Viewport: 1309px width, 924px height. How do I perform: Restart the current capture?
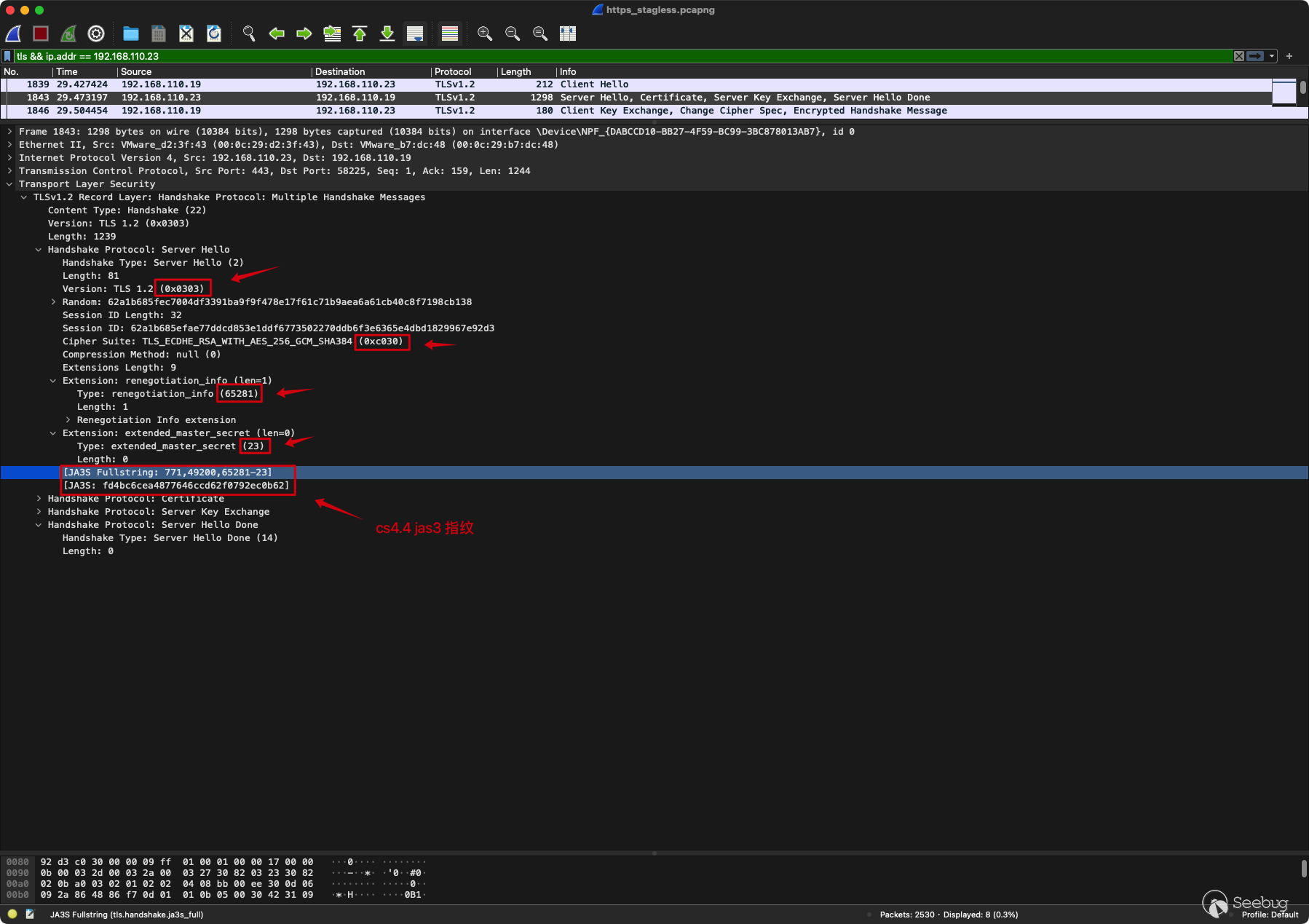coord(68,33)
